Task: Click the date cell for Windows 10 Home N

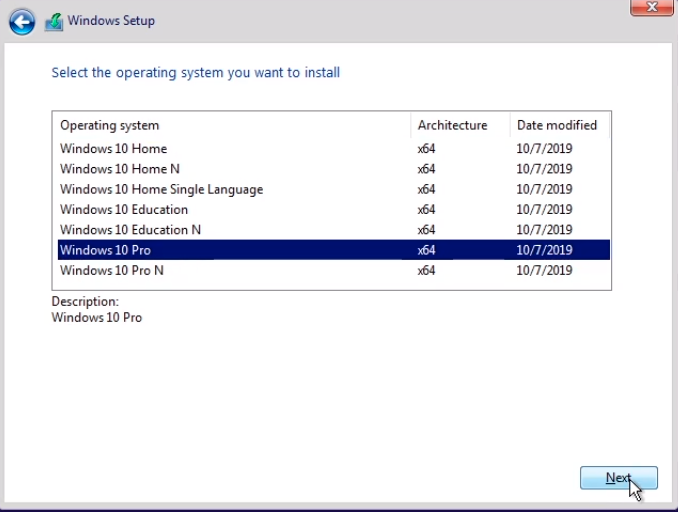Action: coord(544,169)
